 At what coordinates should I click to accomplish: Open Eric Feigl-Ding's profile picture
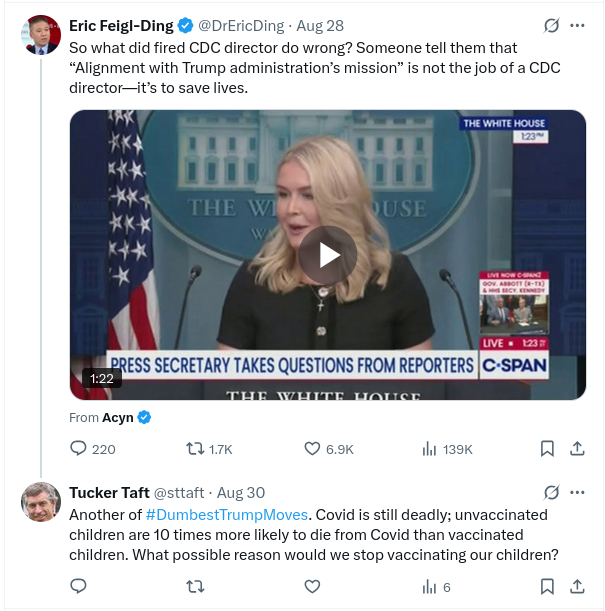click(41, 35)
